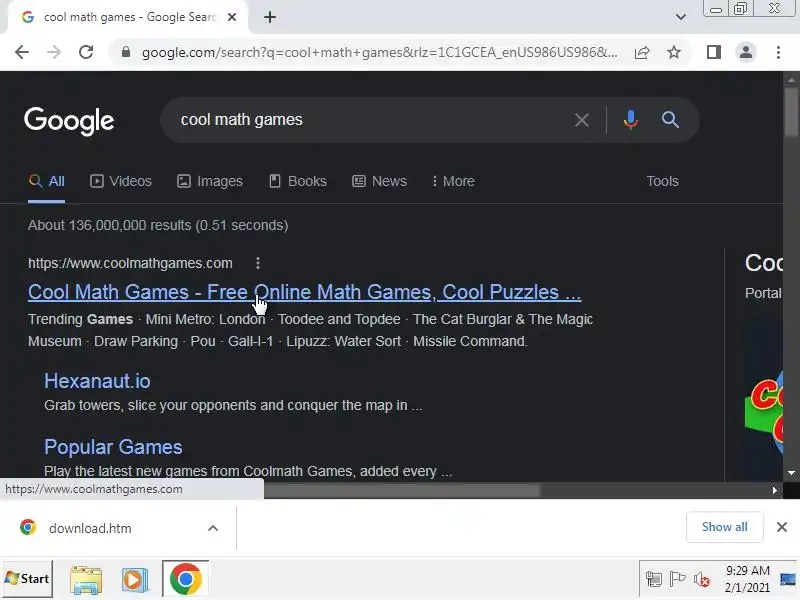Viewport: 800px width, 600px height.
Task: Open options dots beside coolmathgames.com URL
Action: pos(258,263)
